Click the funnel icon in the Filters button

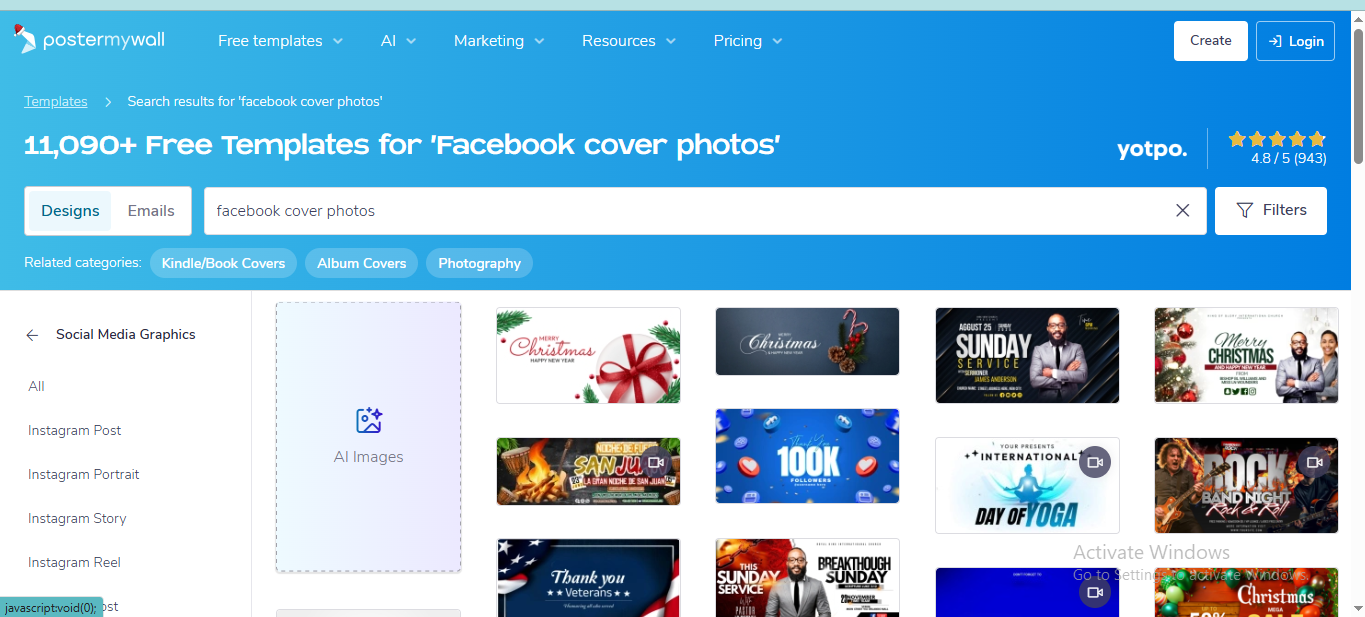1245,211
